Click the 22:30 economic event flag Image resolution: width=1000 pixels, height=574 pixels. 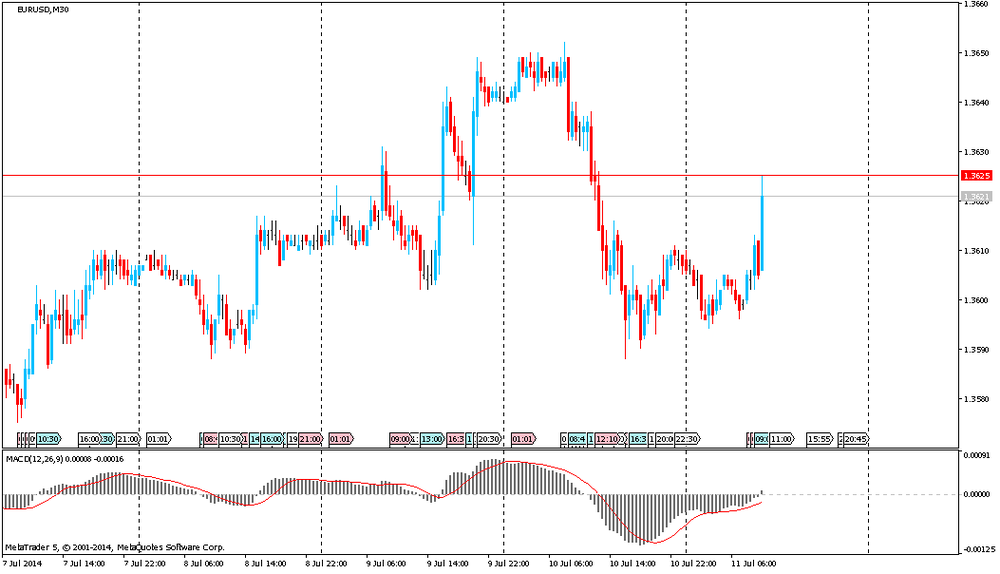(687, 439)
